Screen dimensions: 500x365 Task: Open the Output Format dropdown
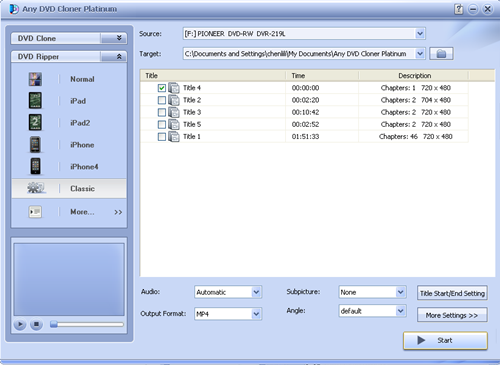[x=256, y=314]
